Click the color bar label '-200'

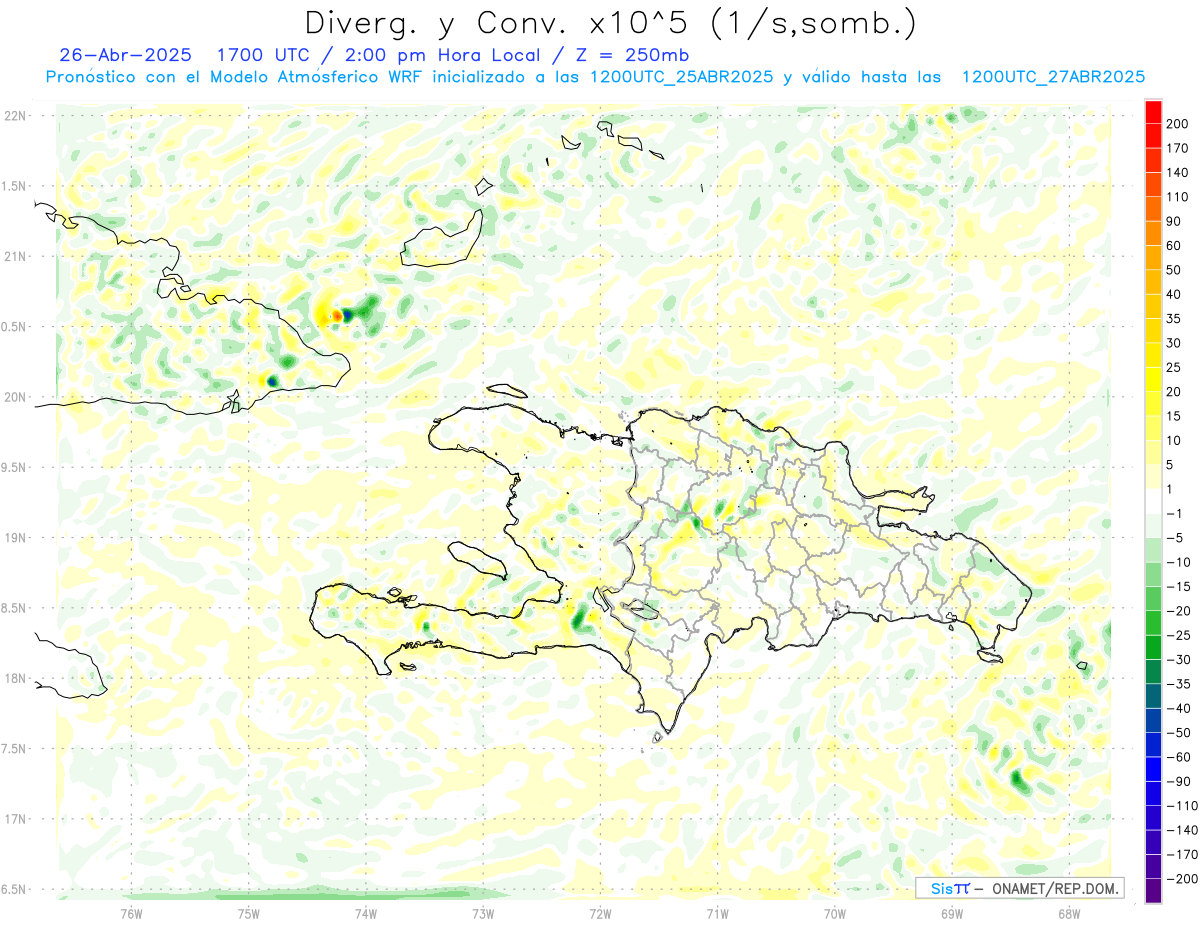coord(1181,879)
